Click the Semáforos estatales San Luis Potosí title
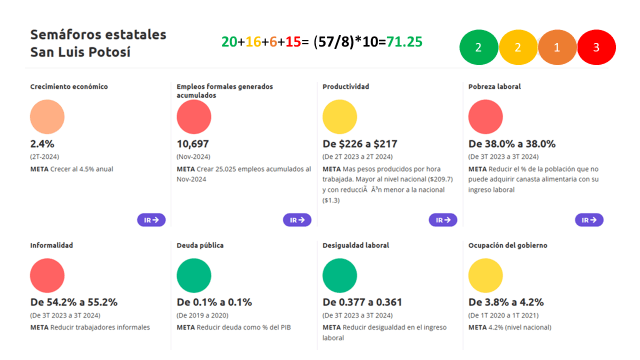The height and width of the screenshot is (360, 640). 98,43
